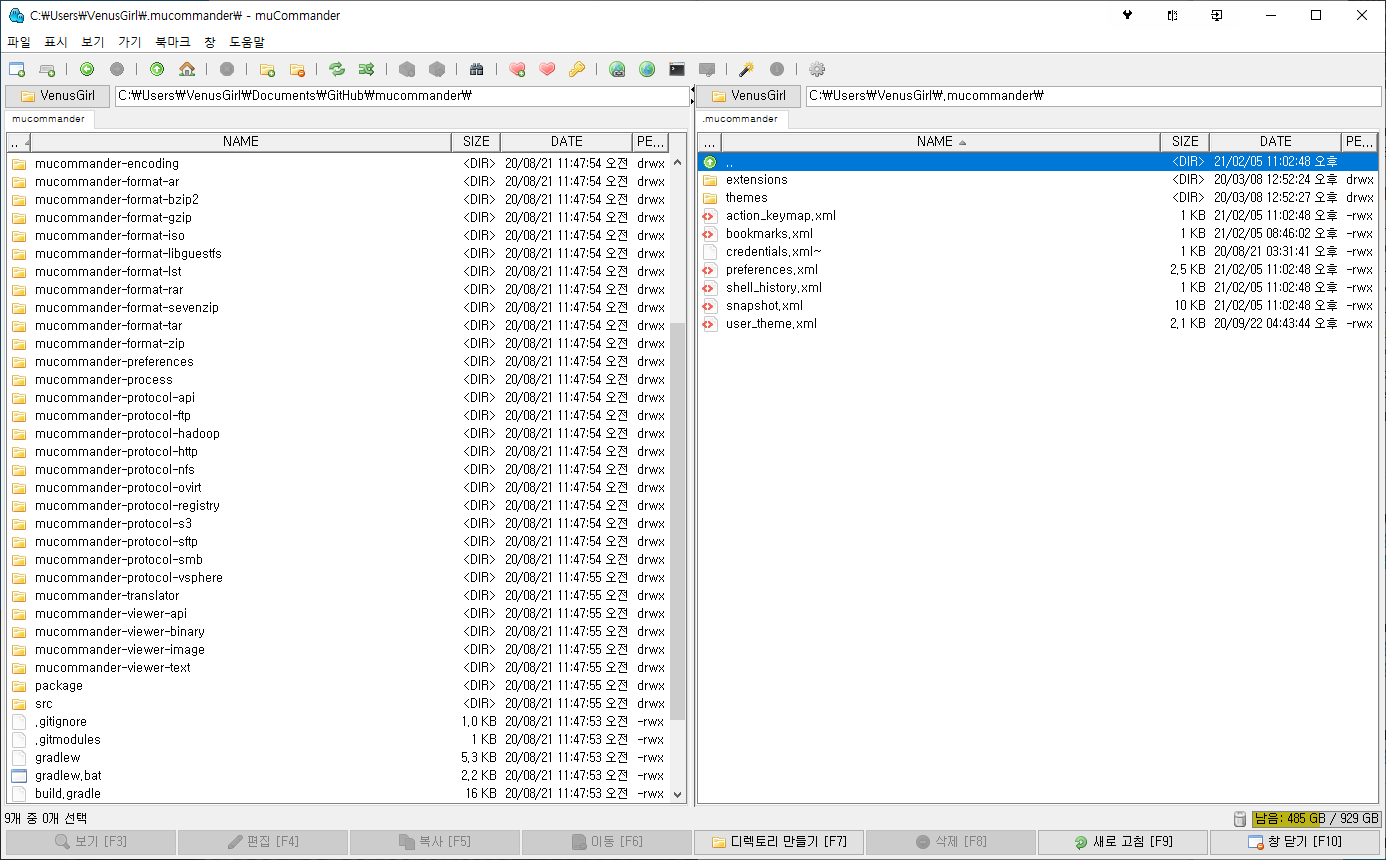Screen dimensions: 1386x860
Task: Click the 이동 [F6] button
Action: pyautogui.click(x=607, y=842)
